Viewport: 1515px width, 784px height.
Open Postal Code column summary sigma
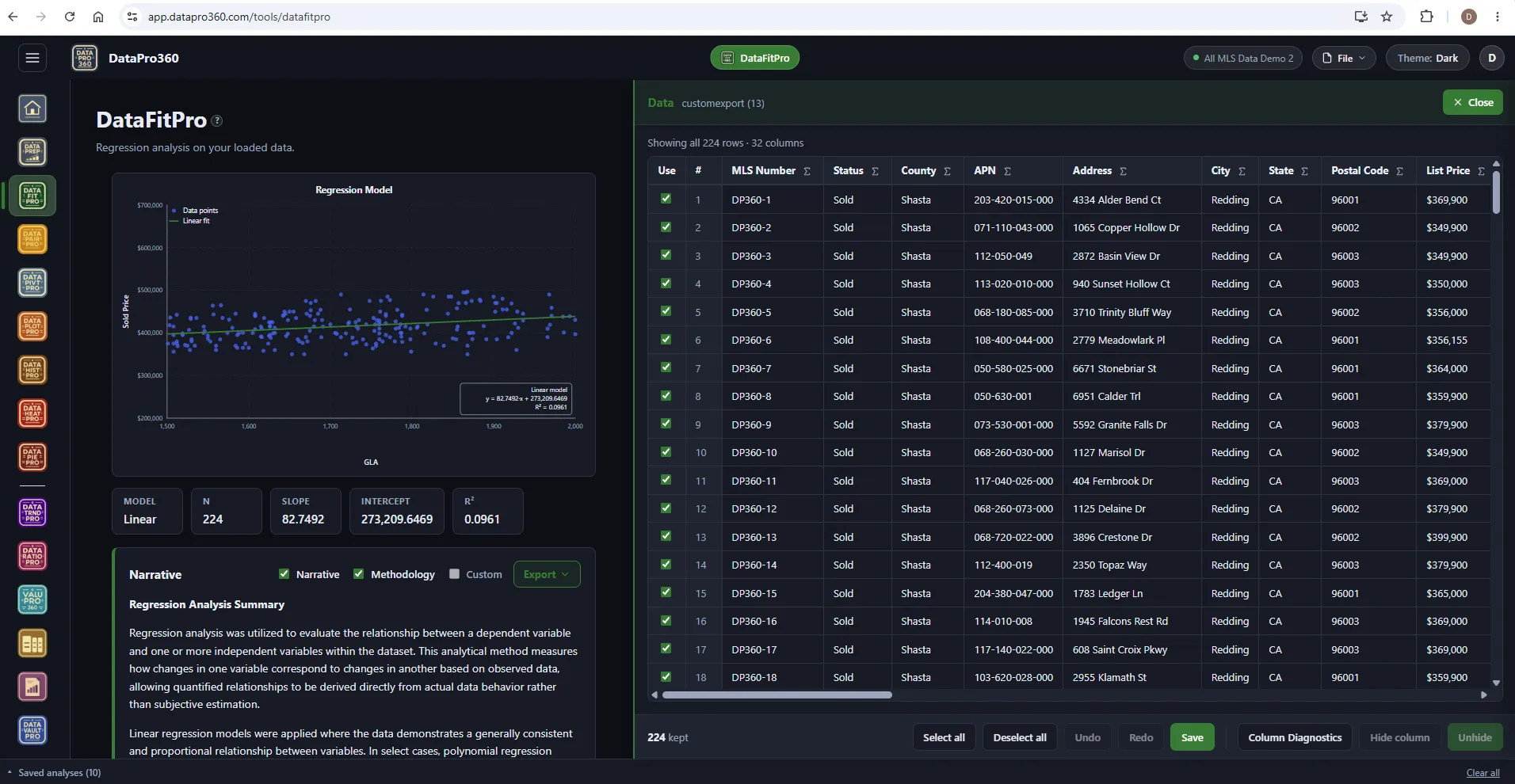1399,171
